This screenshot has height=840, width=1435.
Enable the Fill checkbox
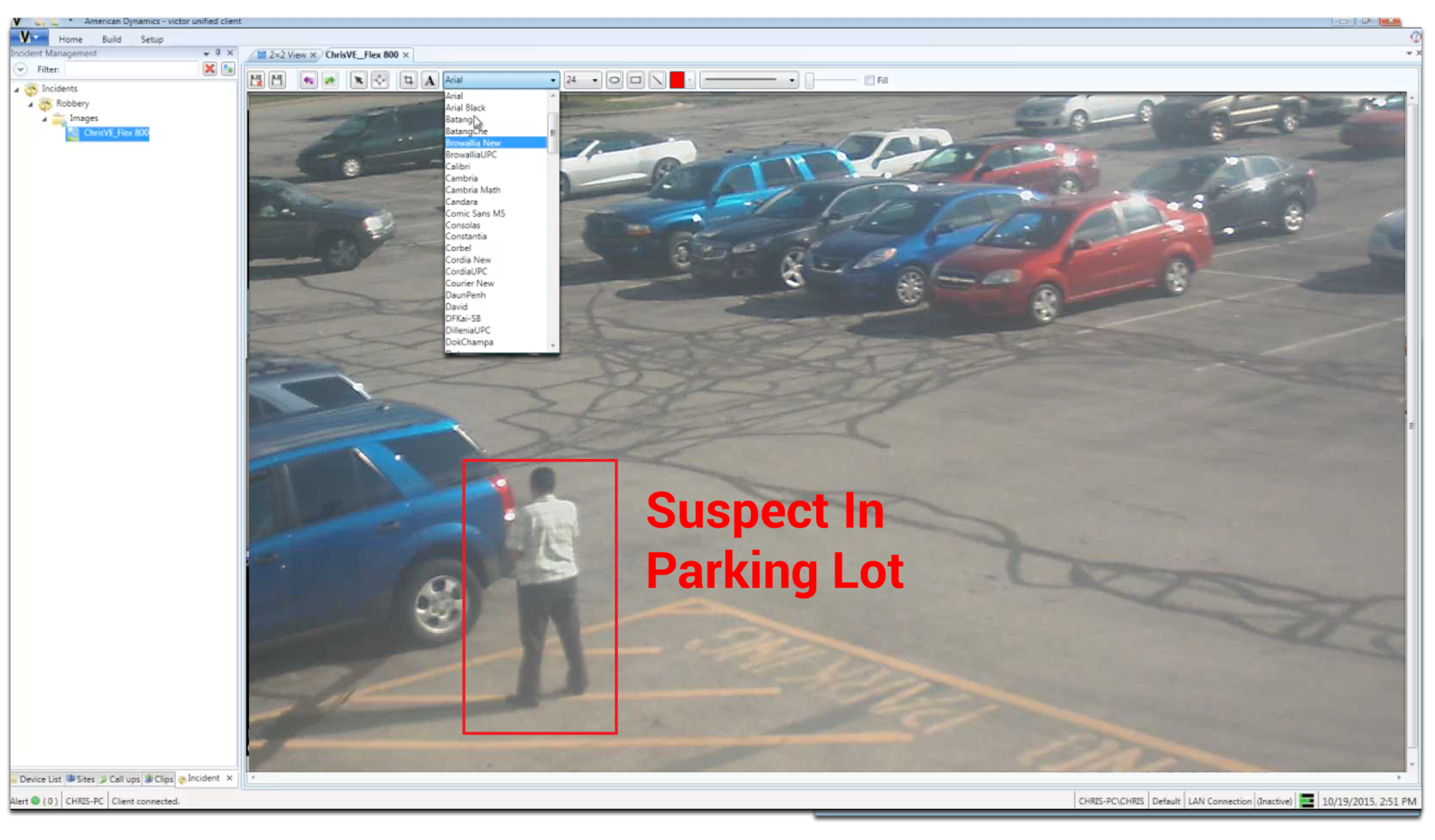click(869, 80)
